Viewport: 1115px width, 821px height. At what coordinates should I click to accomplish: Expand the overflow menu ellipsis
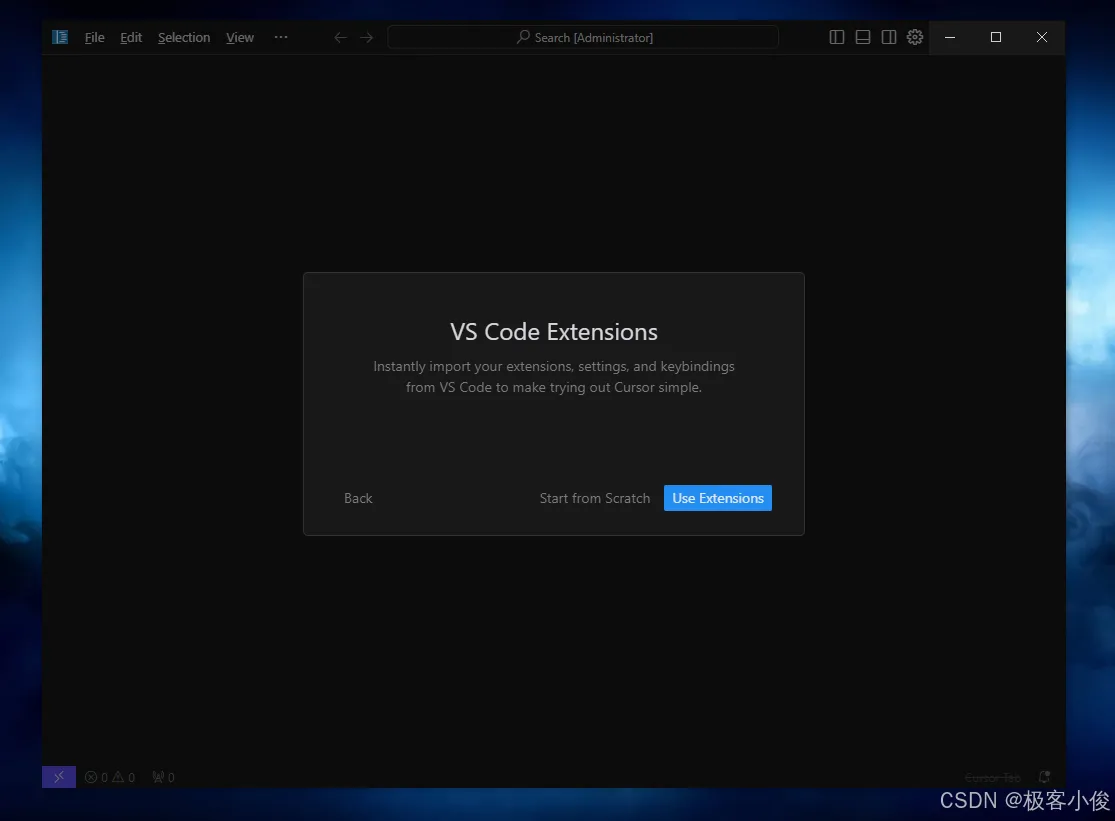pos(281,37)
